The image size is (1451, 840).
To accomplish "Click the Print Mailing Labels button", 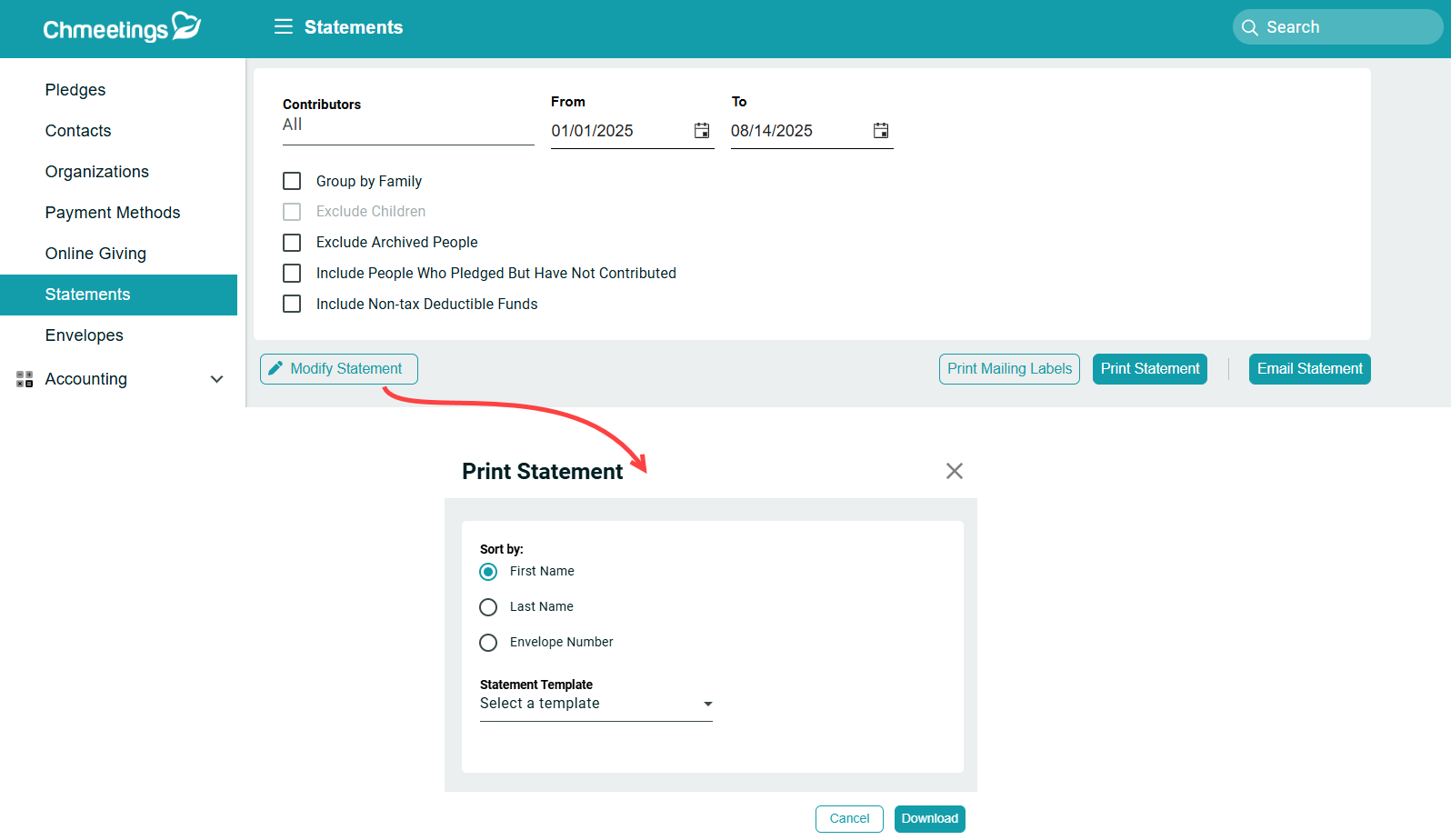I will coord(1009,369).
